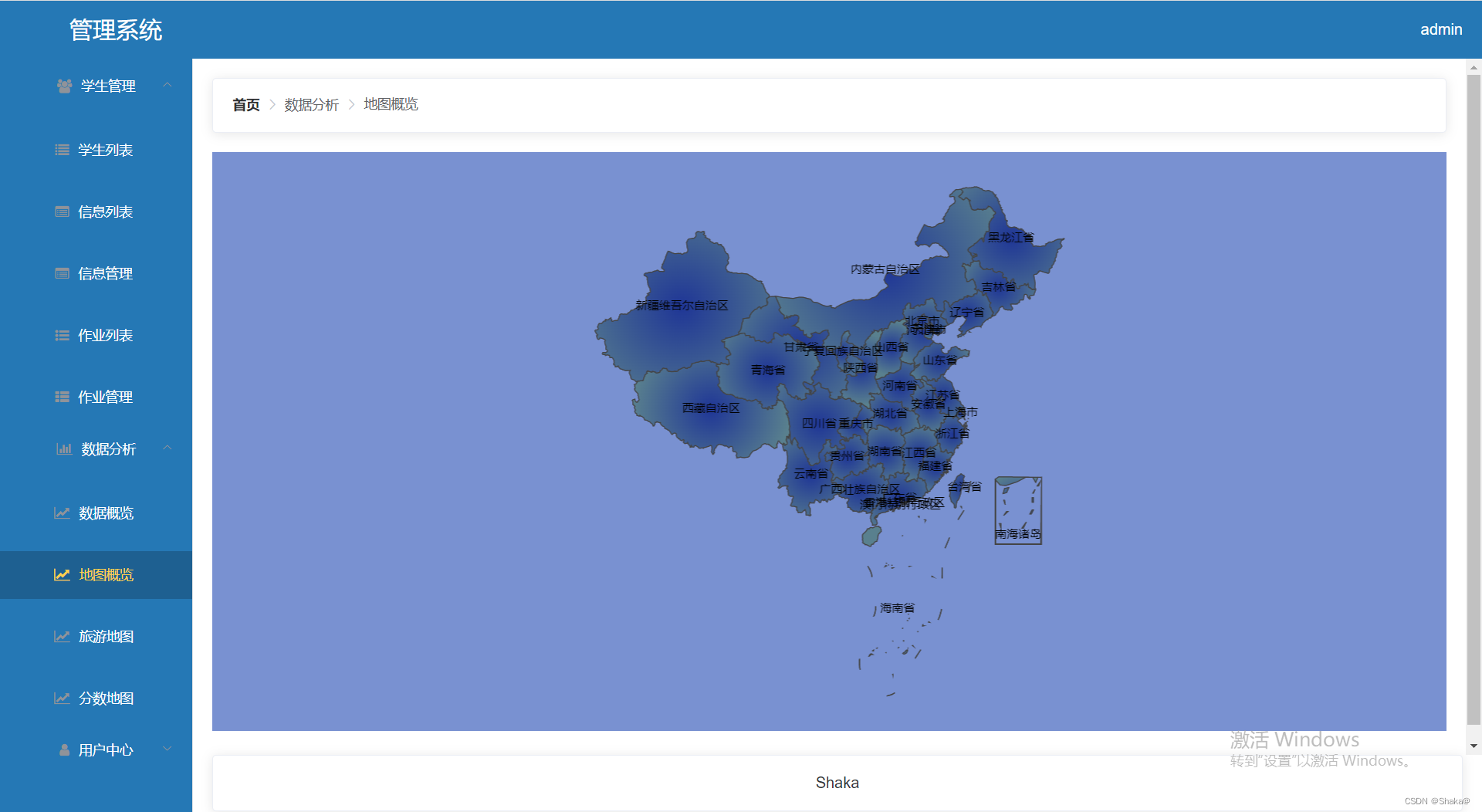The image size is (1482, 812).
Task: Open 作业管理 menu item
Action: [x=96, y=397]
